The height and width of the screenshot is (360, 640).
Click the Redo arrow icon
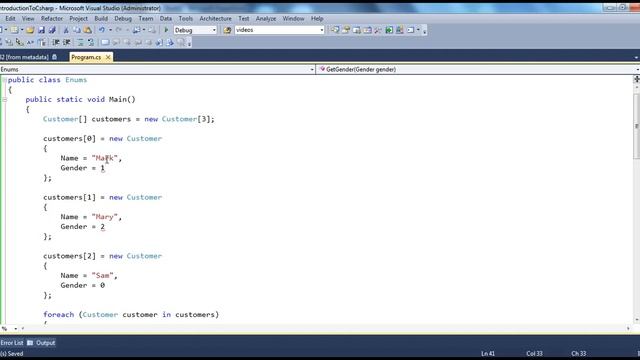tap(118, 30)
